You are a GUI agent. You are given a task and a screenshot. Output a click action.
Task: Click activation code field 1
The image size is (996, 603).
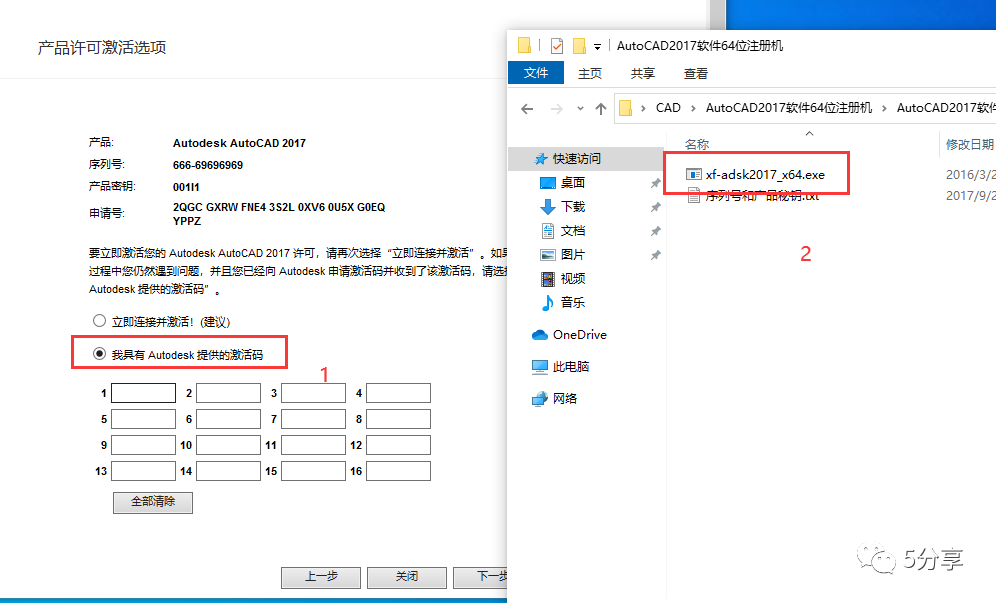point(144,393)
